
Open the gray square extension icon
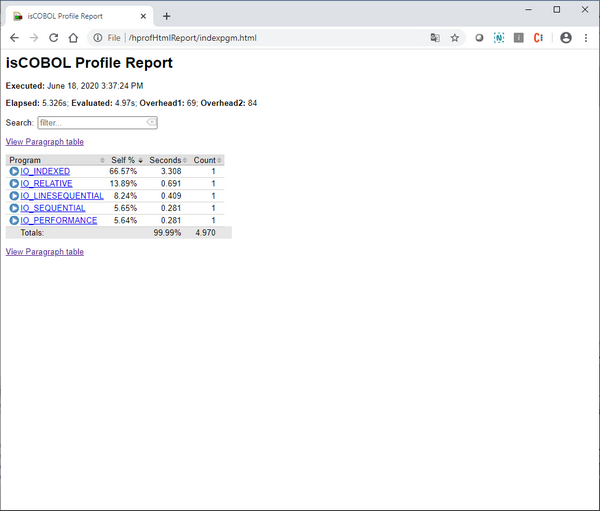[x=518, y=38]
